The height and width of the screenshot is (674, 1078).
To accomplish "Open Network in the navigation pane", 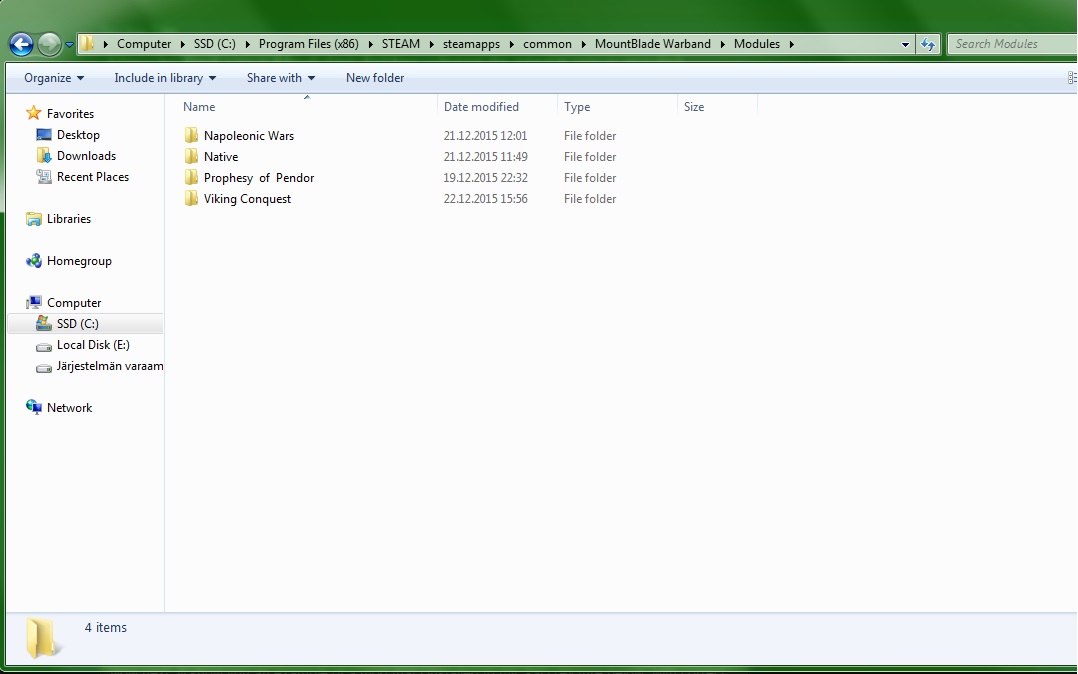I will tap(69, 408).
